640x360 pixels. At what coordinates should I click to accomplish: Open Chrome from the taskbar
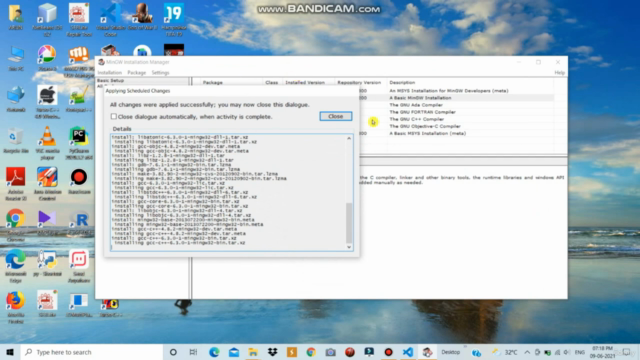(x=311, y=352)
